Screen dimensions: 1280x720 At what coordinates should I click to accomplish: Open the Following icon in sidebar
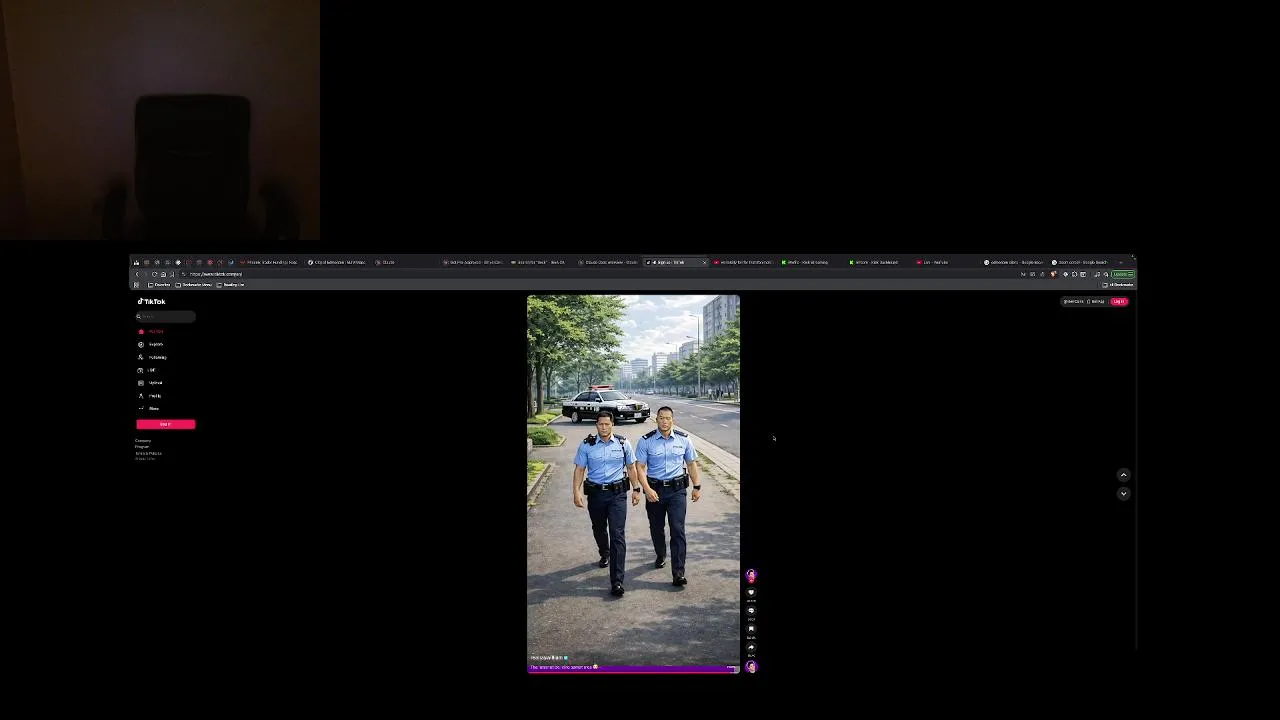(x=141, y=357)
